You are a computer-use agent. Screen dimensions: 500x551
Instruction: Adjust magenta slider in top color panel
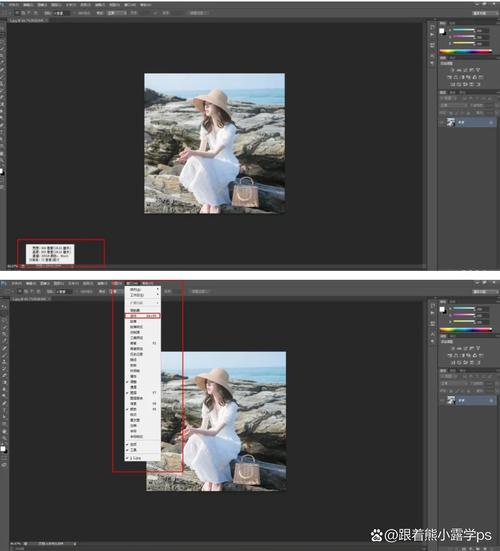point(464,36)
